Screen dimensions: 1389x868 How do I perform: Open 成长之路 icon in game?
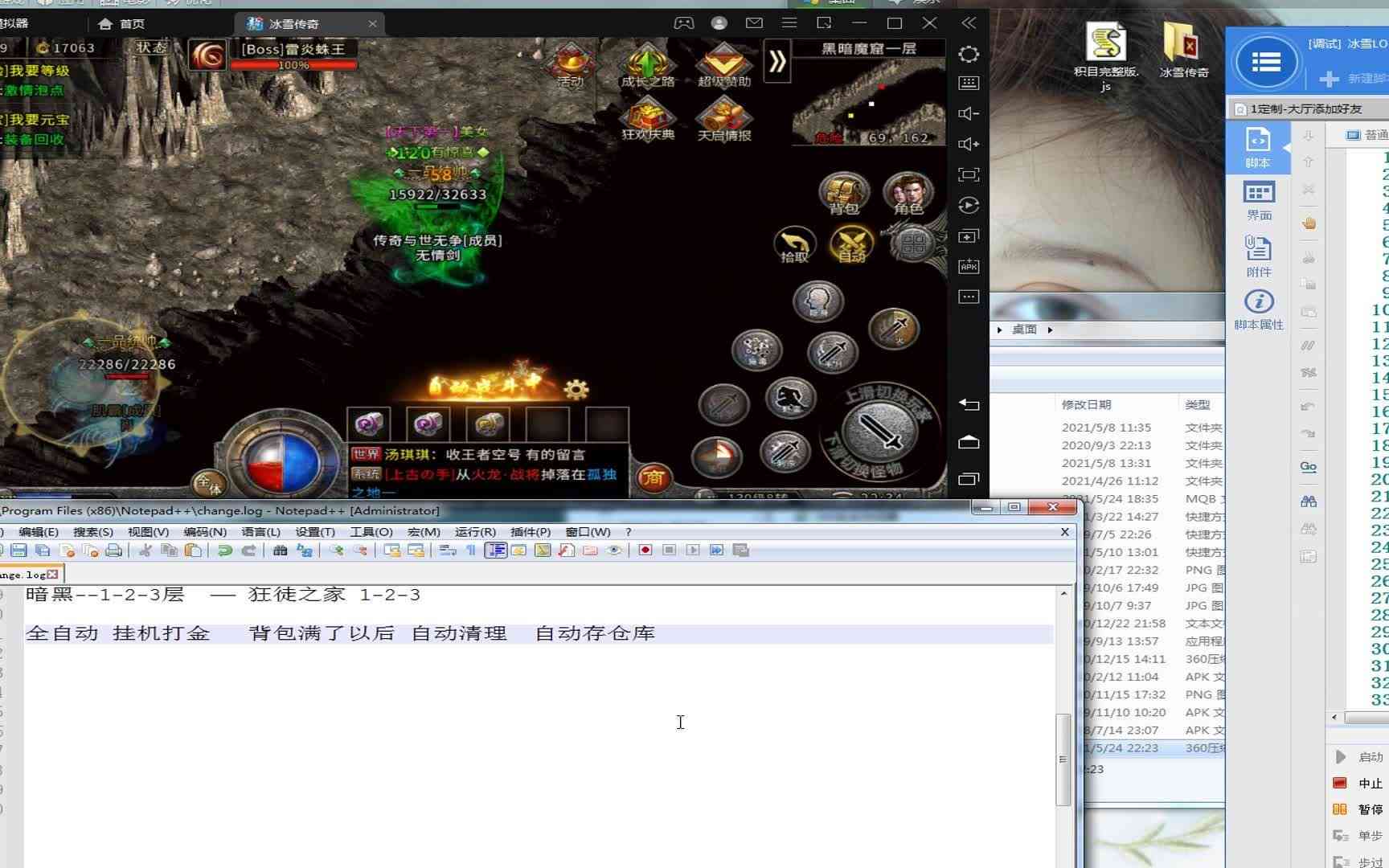[x=647, y=66]
